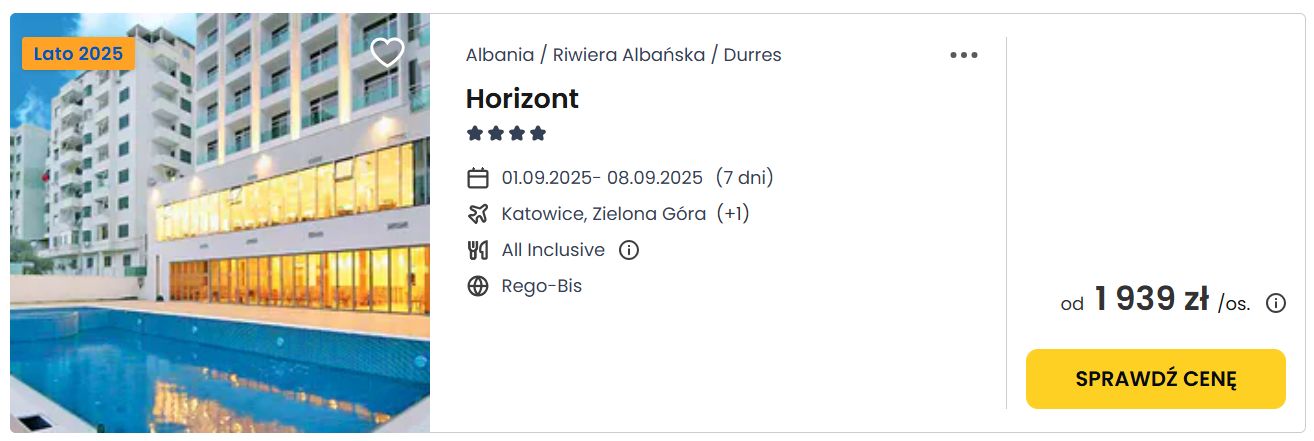The width and height of the screenshot is (1314, 441).
Task: Click the Albania breadcrumb link
Action: coord(499,55)
